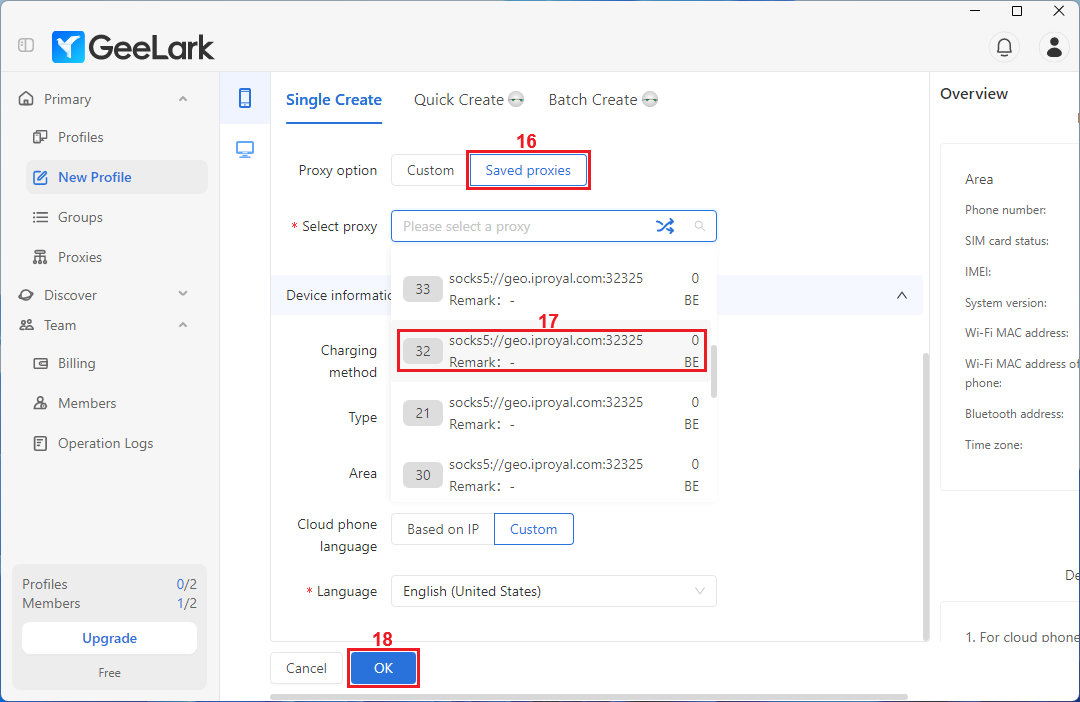
Task: Click the OK button
Action: (383, 668)
